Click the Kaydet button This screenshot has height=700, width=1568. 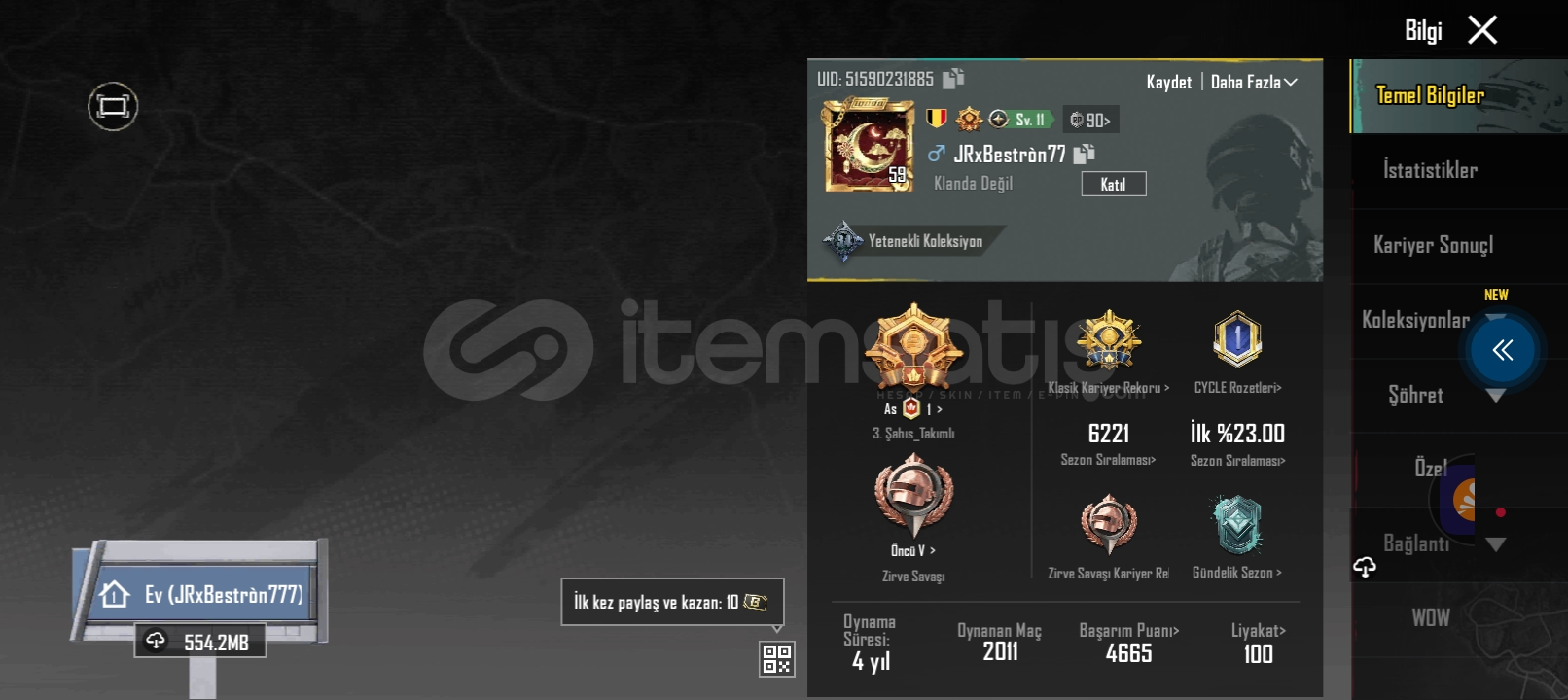coord(1168,83)
